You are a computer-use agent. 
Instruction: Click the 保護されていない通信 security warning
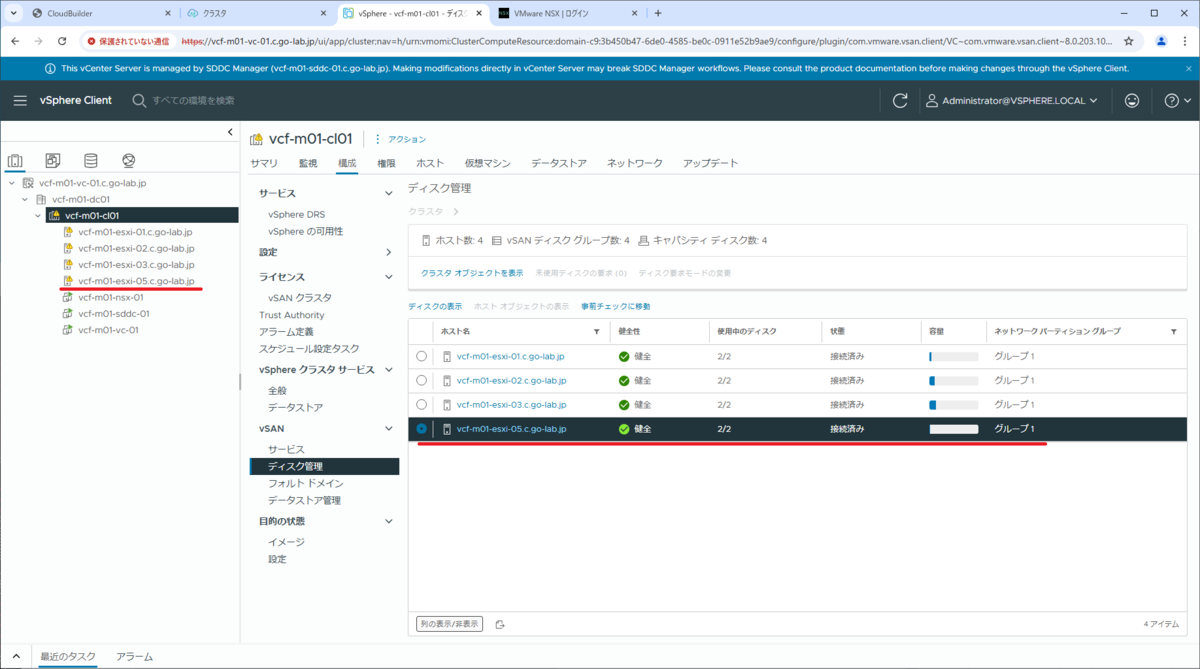[x=127, y=41]
